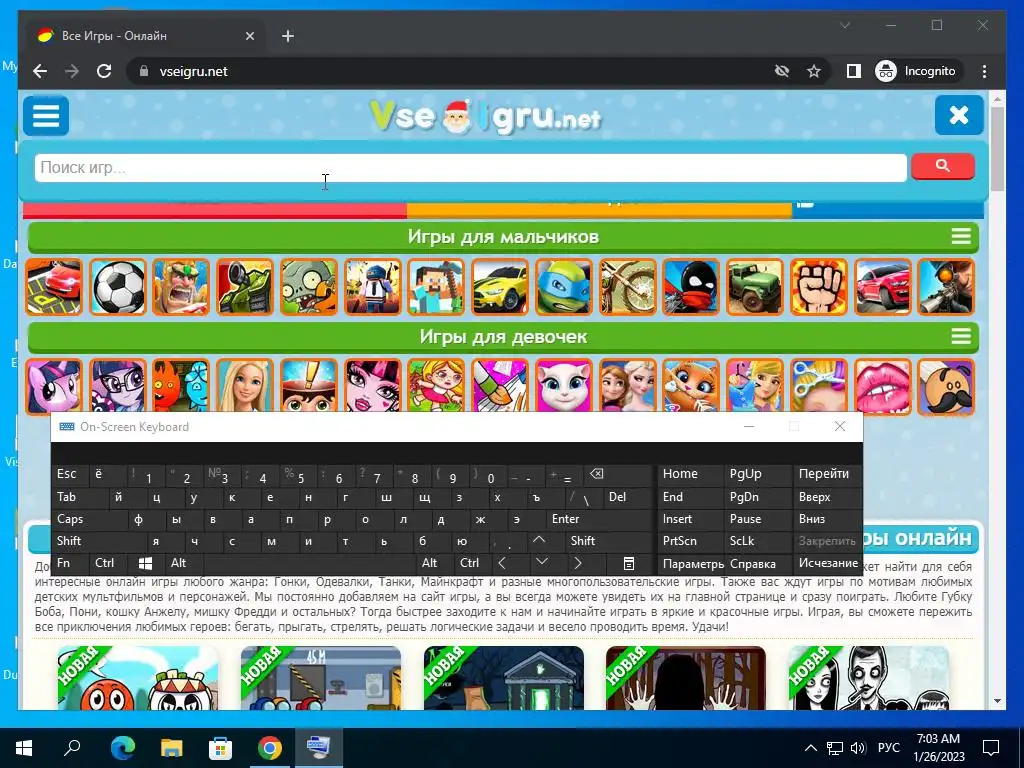
Task: Open the fist fighting game icon
Action: (818, 287)
